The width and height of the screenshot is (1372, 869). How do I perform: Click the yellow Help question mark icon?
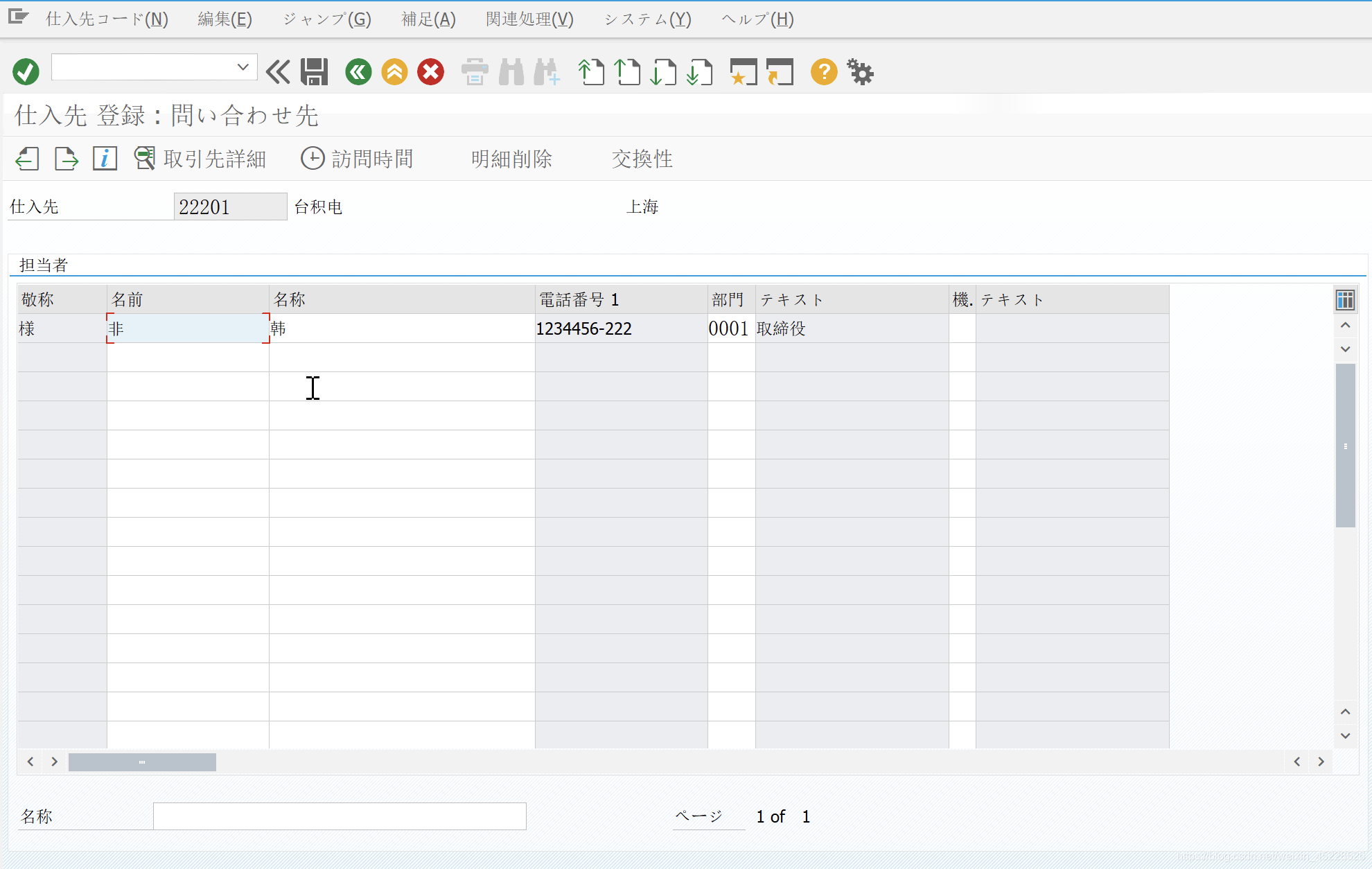824,71
